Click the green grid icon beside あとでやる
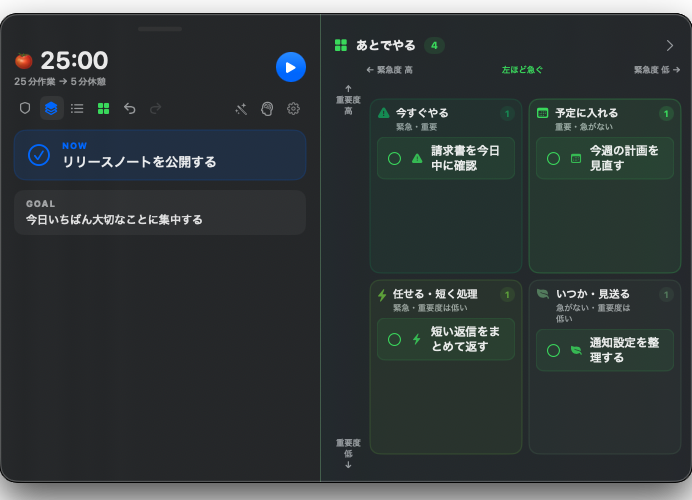Screen dimensions: 692x500 341,45
